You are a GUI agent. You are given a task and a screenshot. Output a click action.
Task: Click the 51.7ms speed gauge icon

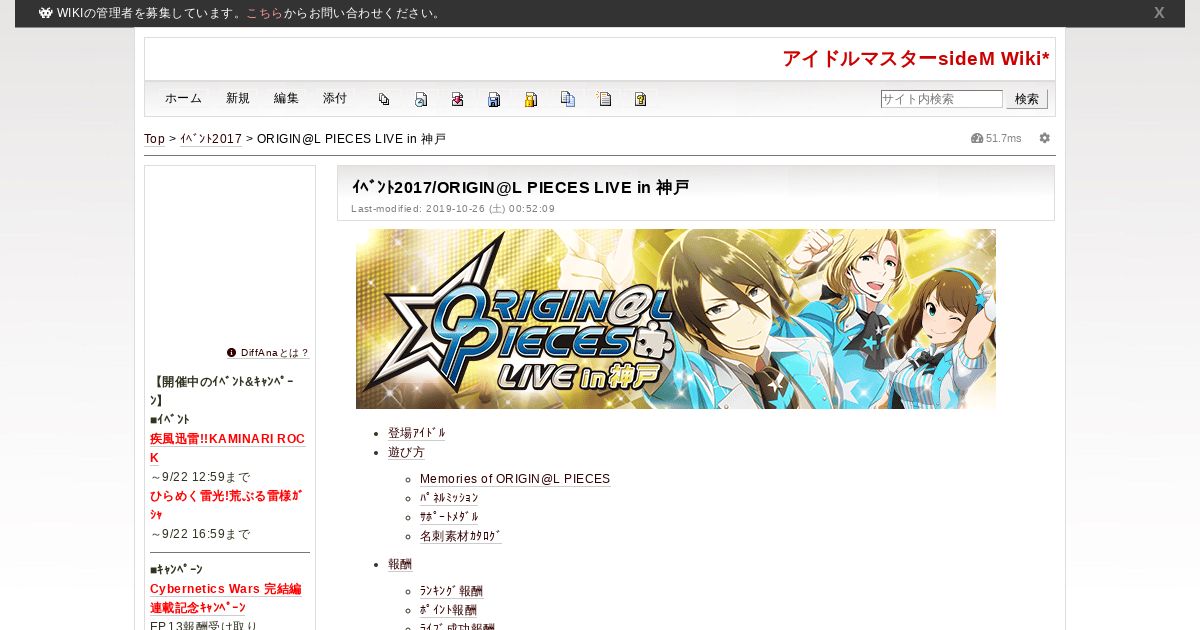977,138
